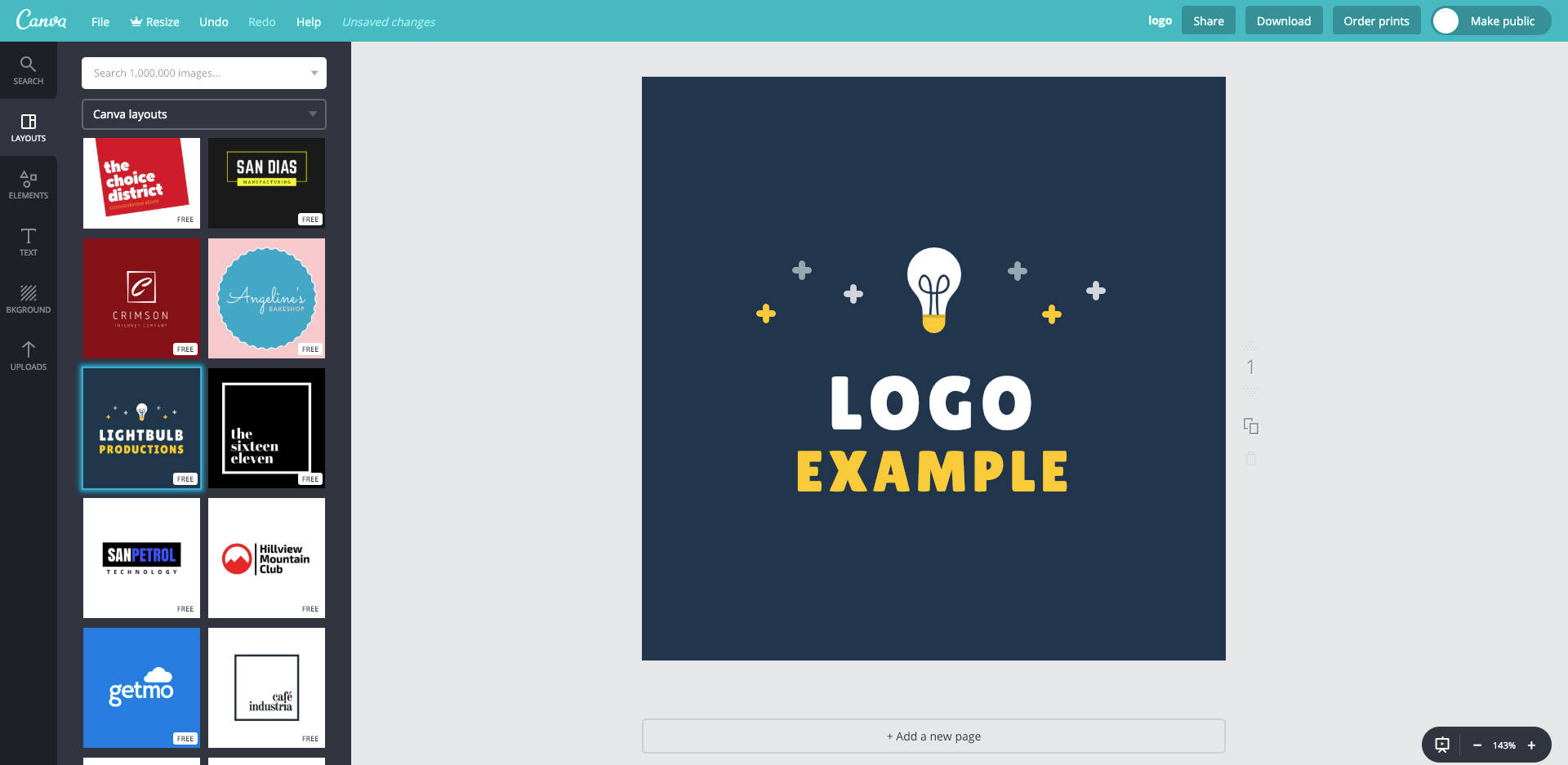Screen dimensions: 1568x765
Task: Zoom in with the plus button
Action: [x=1531, y=745]
